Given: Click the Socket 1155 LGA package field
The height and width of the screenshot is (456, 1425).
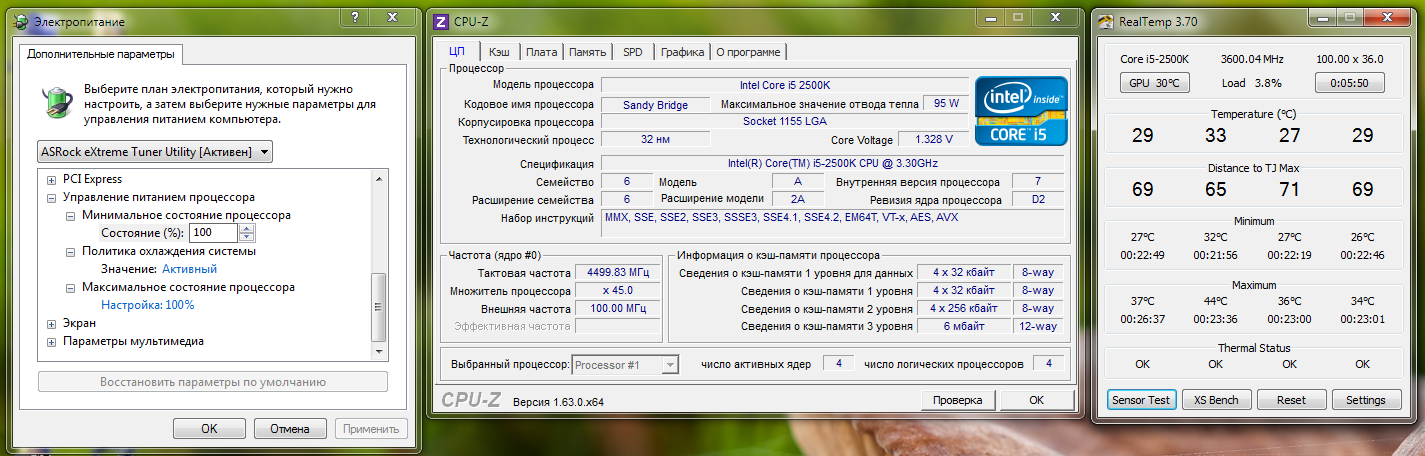Looking at the screenshot, I should pyautogui.click(x=784, y=122).
